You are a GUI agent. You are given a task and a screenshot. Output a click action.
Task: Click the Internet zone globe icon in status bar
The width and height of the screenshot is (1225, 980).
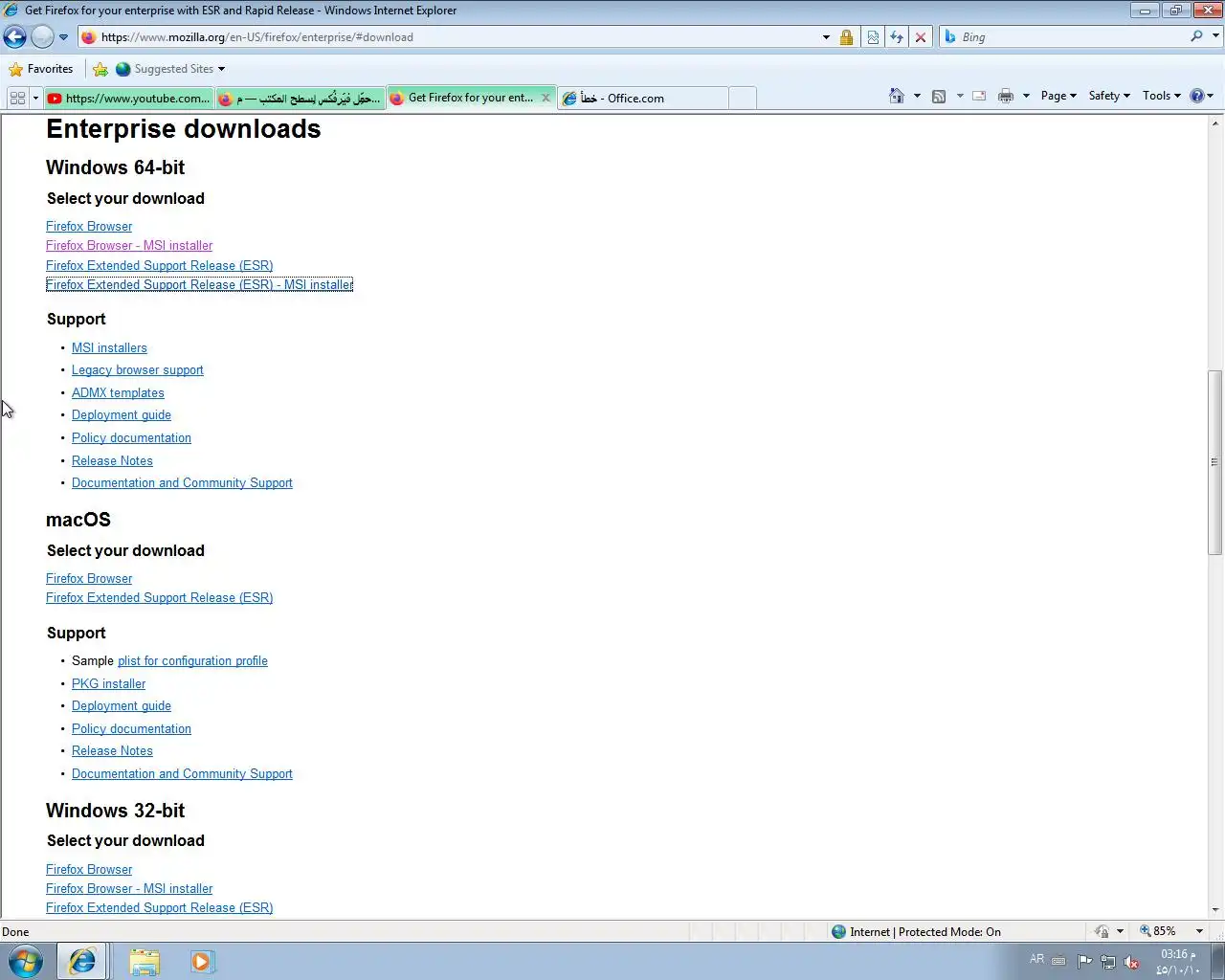[838, 932]
